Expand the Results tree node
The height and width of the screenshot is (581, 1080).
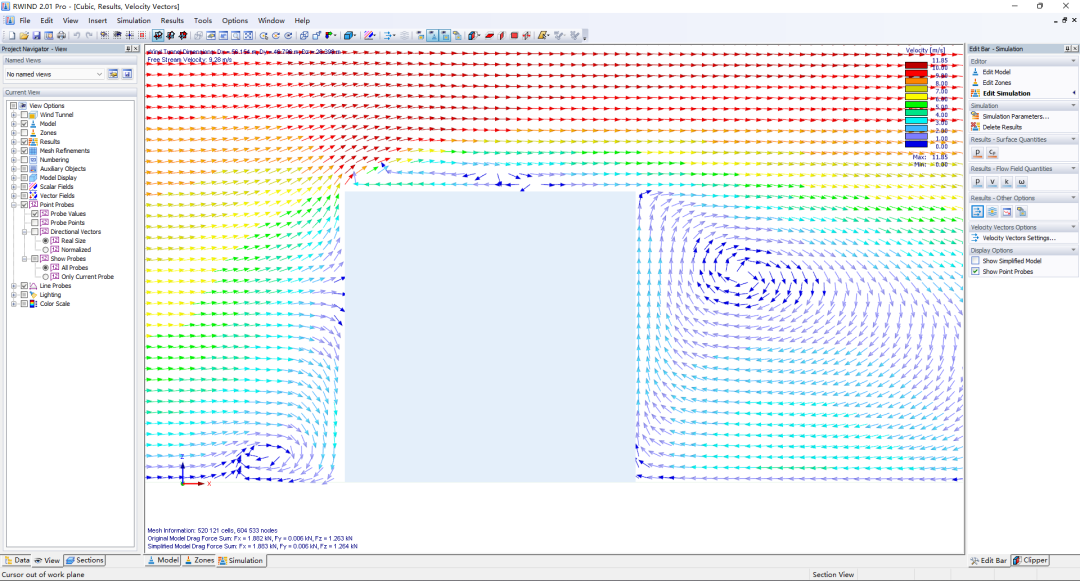14,142
